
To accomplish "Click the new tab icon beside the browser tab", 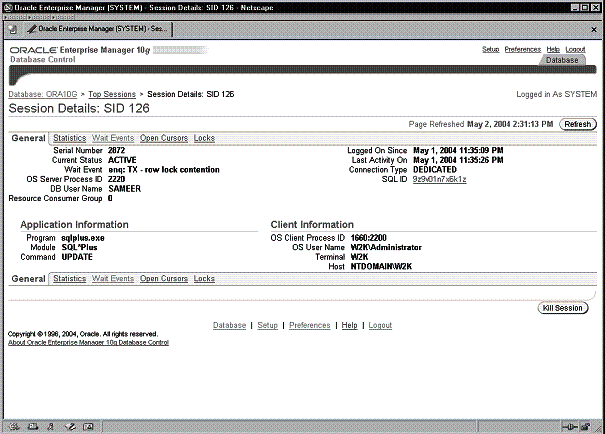I will click(12, 29).
